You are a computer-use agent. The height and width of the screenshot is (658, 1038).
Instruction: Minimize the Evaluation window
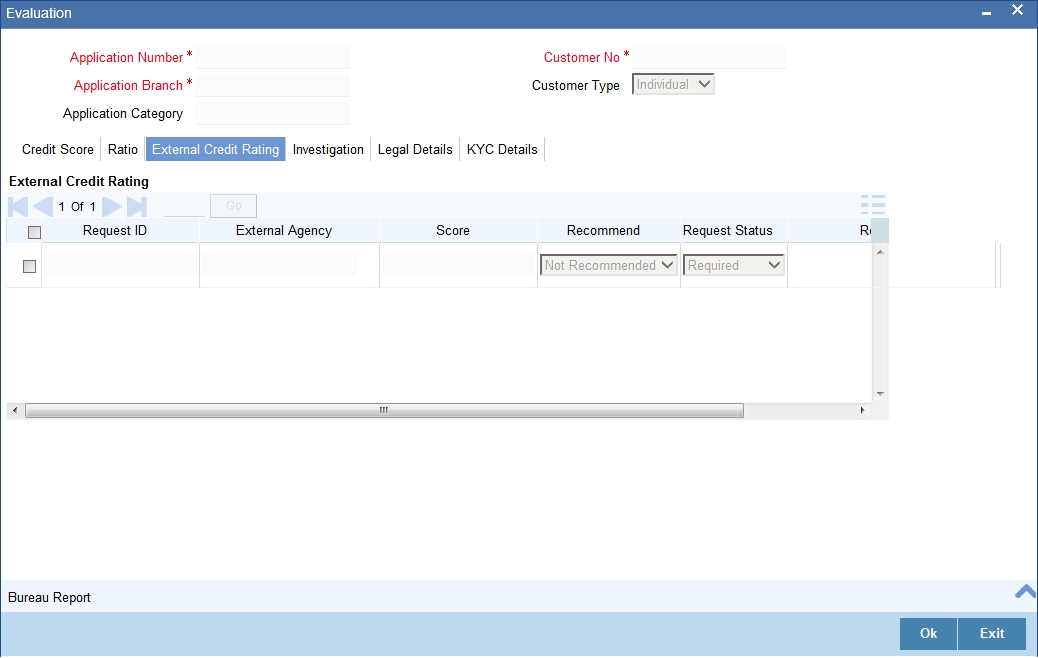click(x=986, y=14)
